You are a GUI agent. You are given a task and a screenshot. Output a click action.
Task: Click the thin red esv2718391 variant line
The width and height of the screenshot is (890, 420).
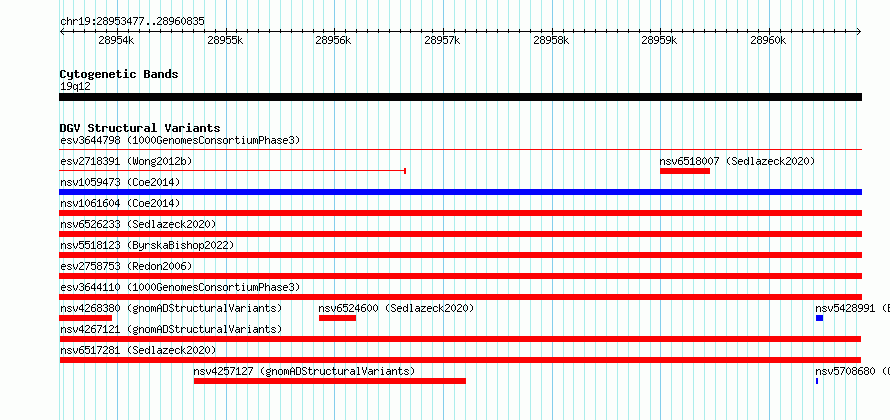pyautogui.click(x=233, y=171)
